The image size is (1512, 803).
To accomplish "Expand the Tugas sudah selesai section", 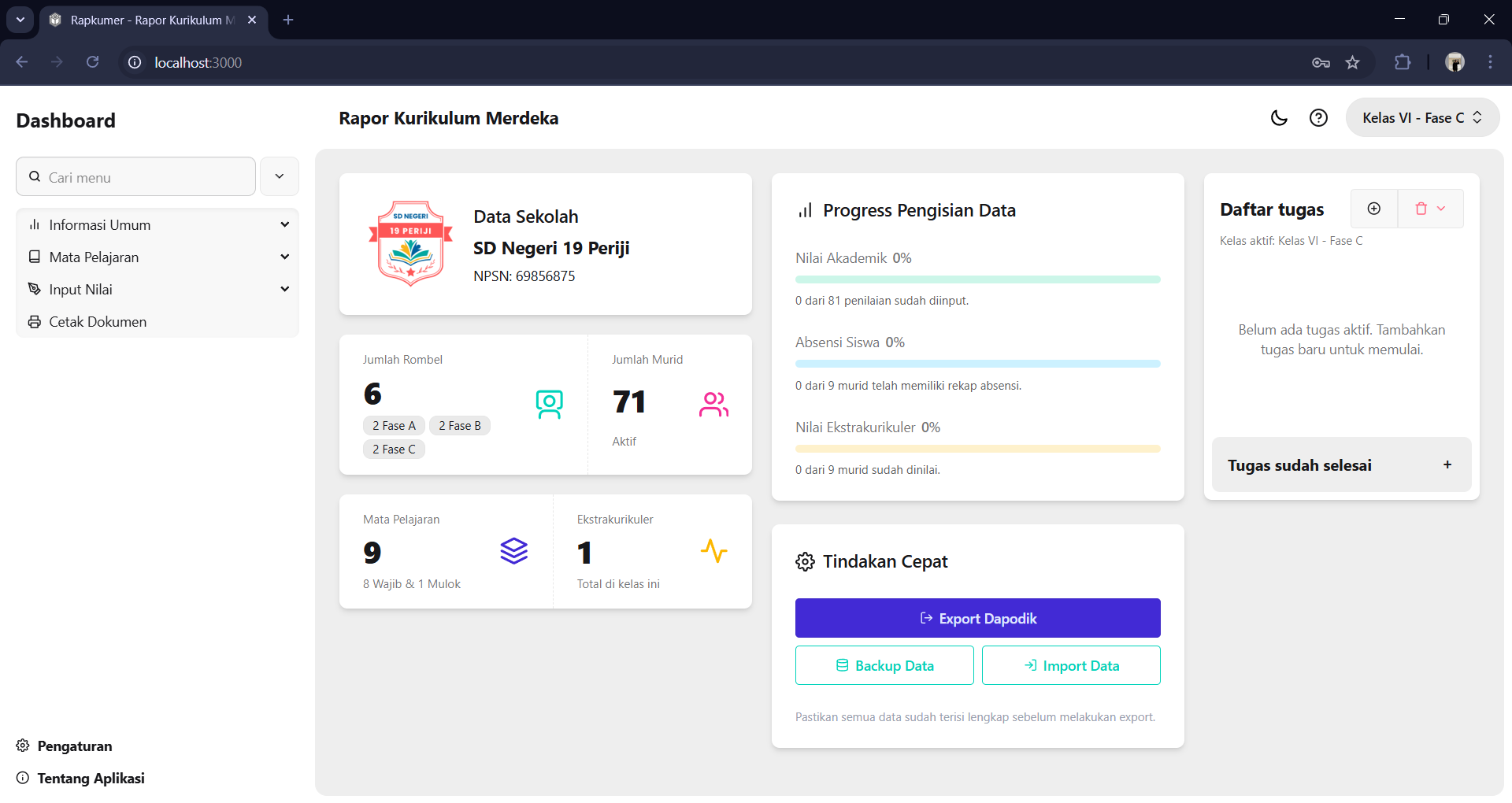I will click(1341, 465).
